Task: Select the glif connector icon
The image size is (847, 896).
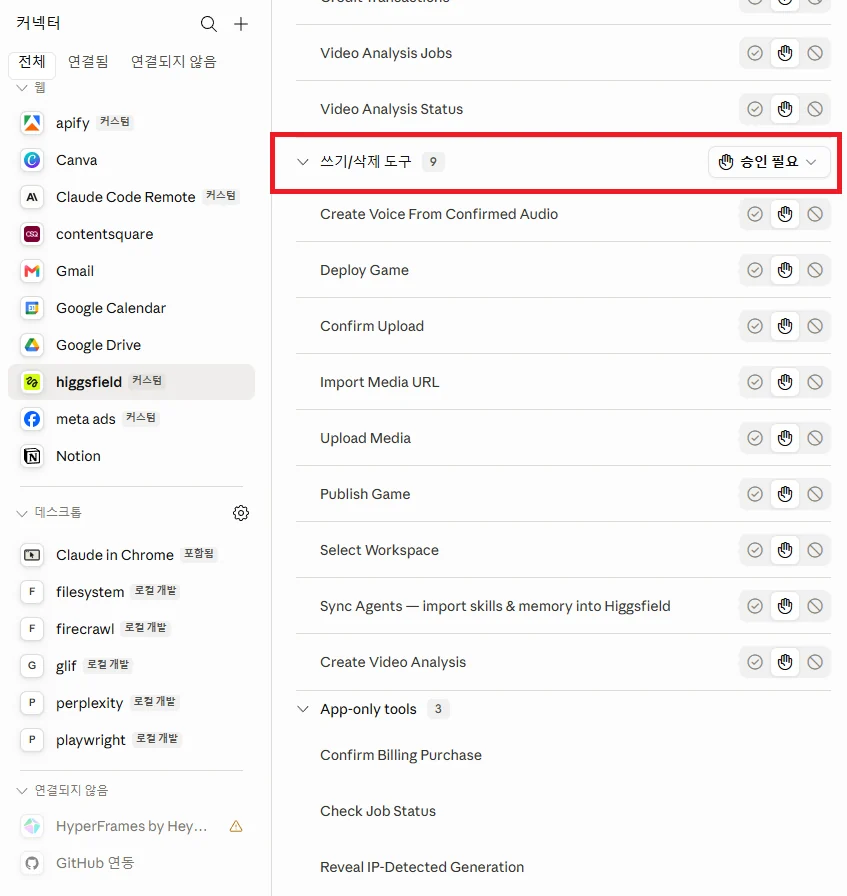Action: click(x=32, y=665)
